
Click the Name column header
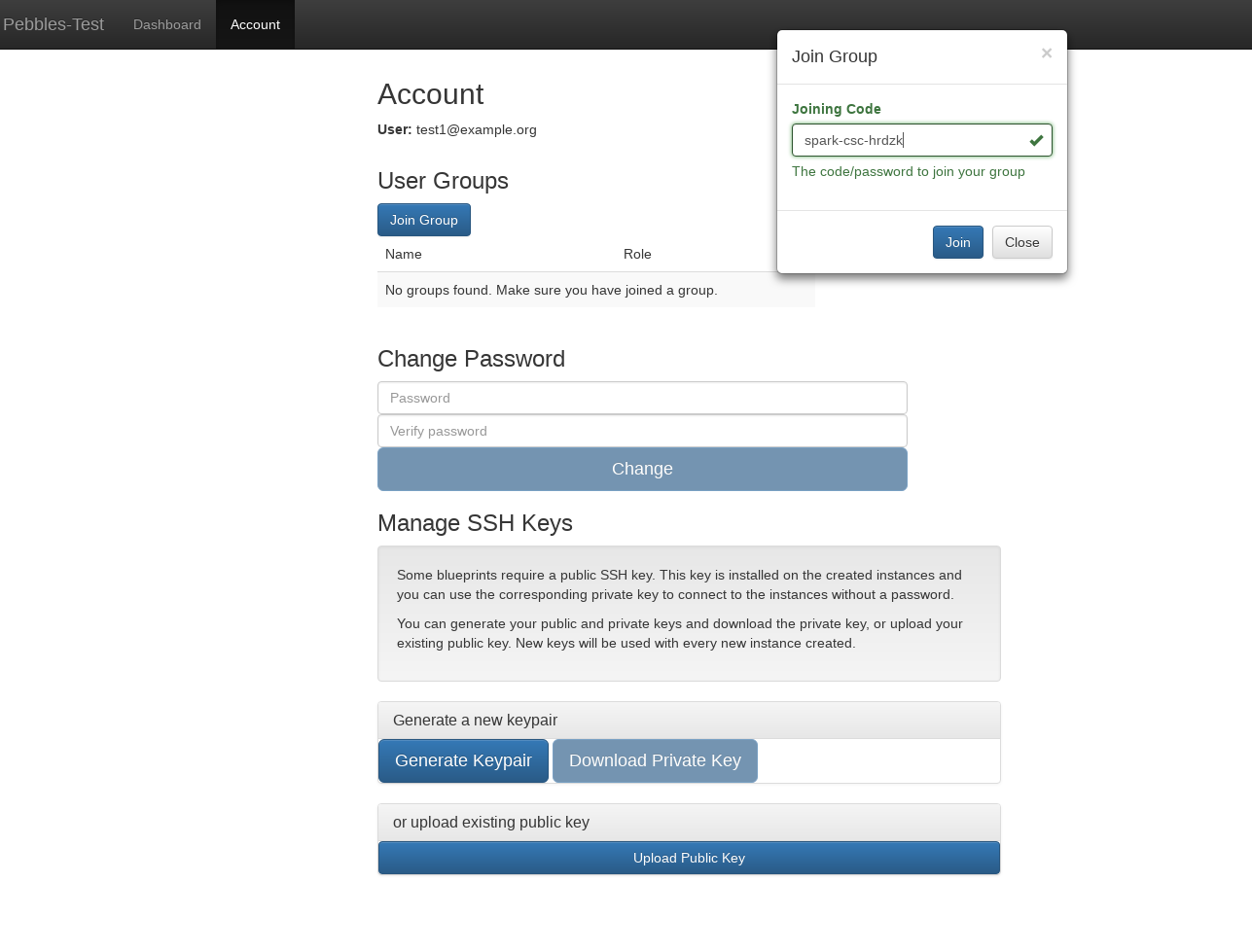click(404, 254)
